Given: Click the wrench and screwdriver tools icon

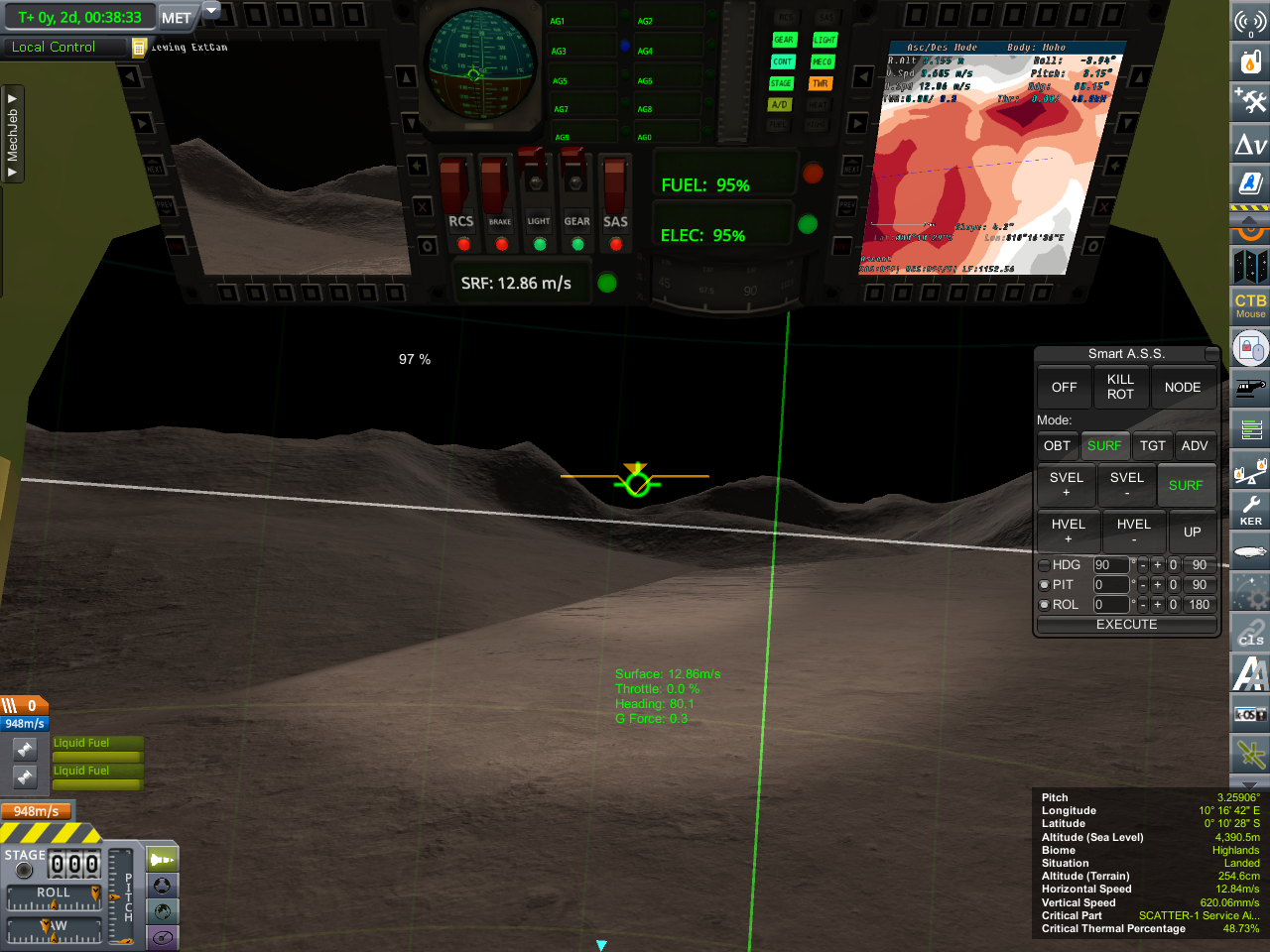Looking at the screenshot, I should coord(1250,100).
